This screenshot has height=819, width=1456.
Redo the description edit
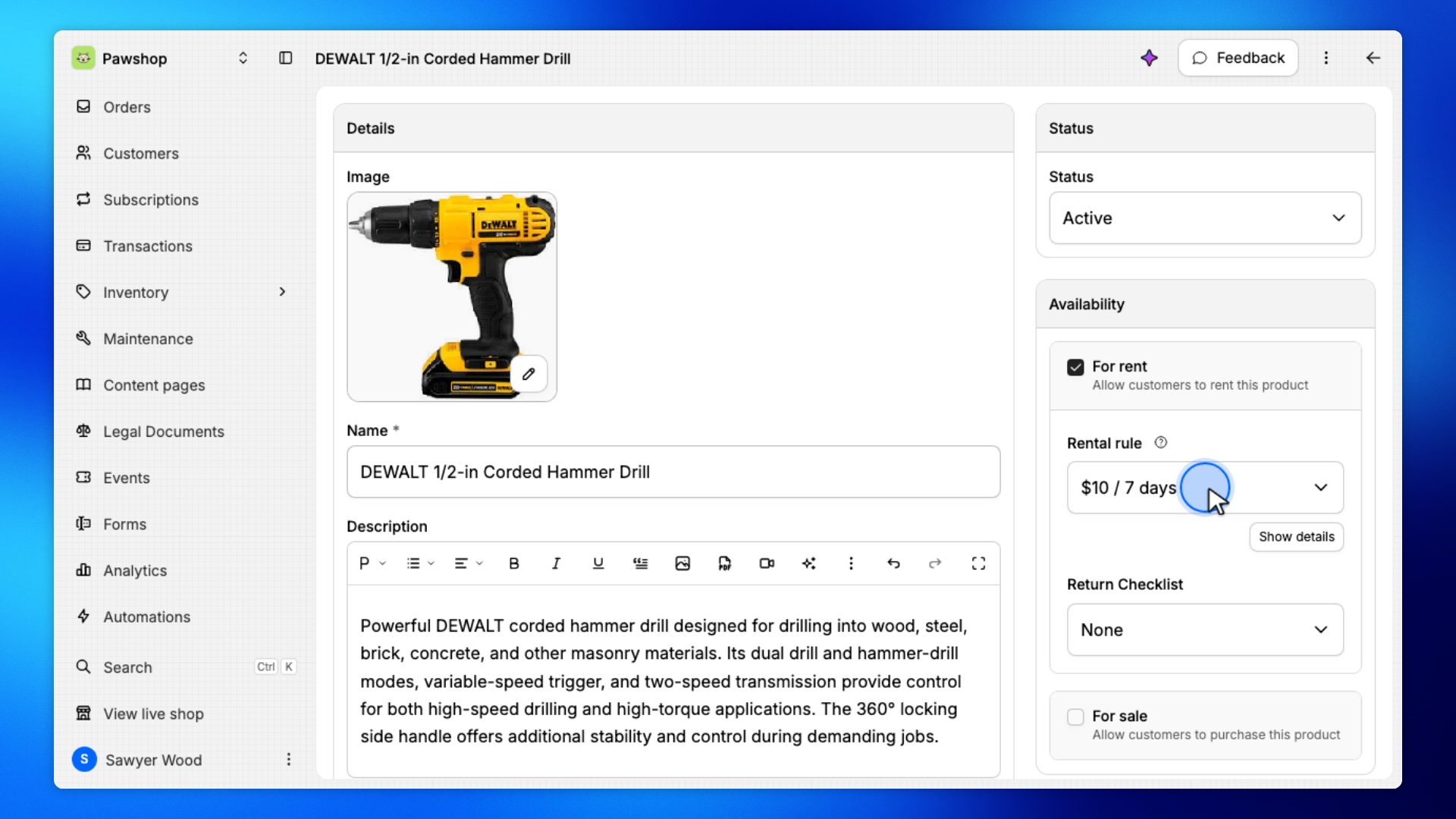click(x=935, y=563)
